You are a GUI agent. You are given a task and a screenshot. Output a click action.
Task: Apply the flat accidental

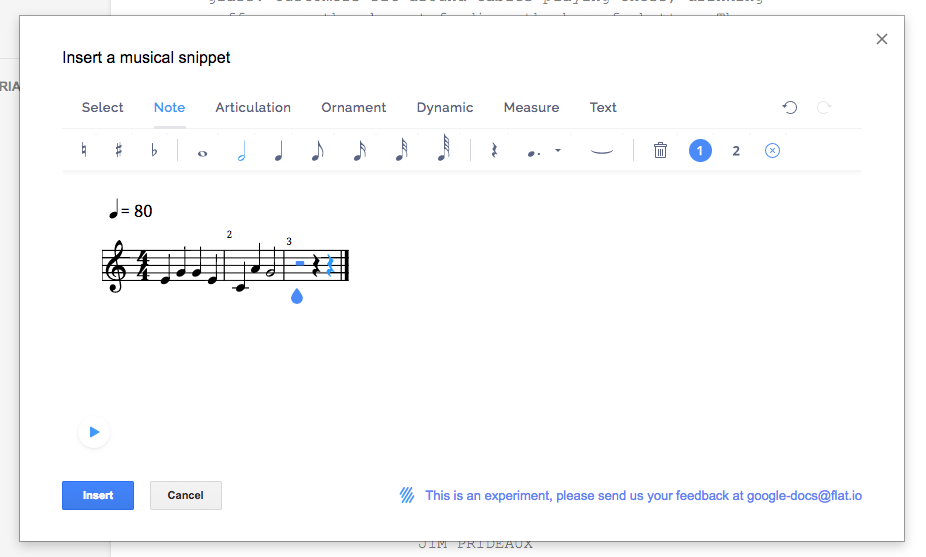(154, 151)
